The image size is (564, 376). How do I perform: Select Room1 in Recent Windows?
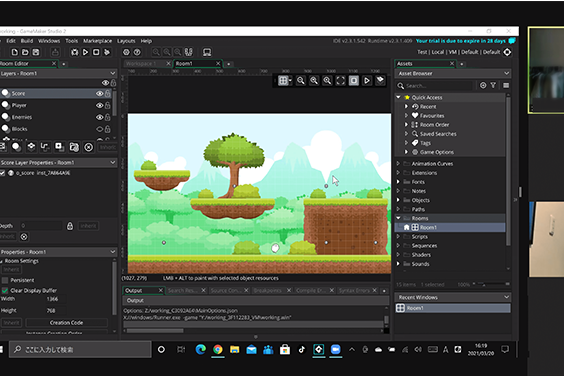coord(453,308)
